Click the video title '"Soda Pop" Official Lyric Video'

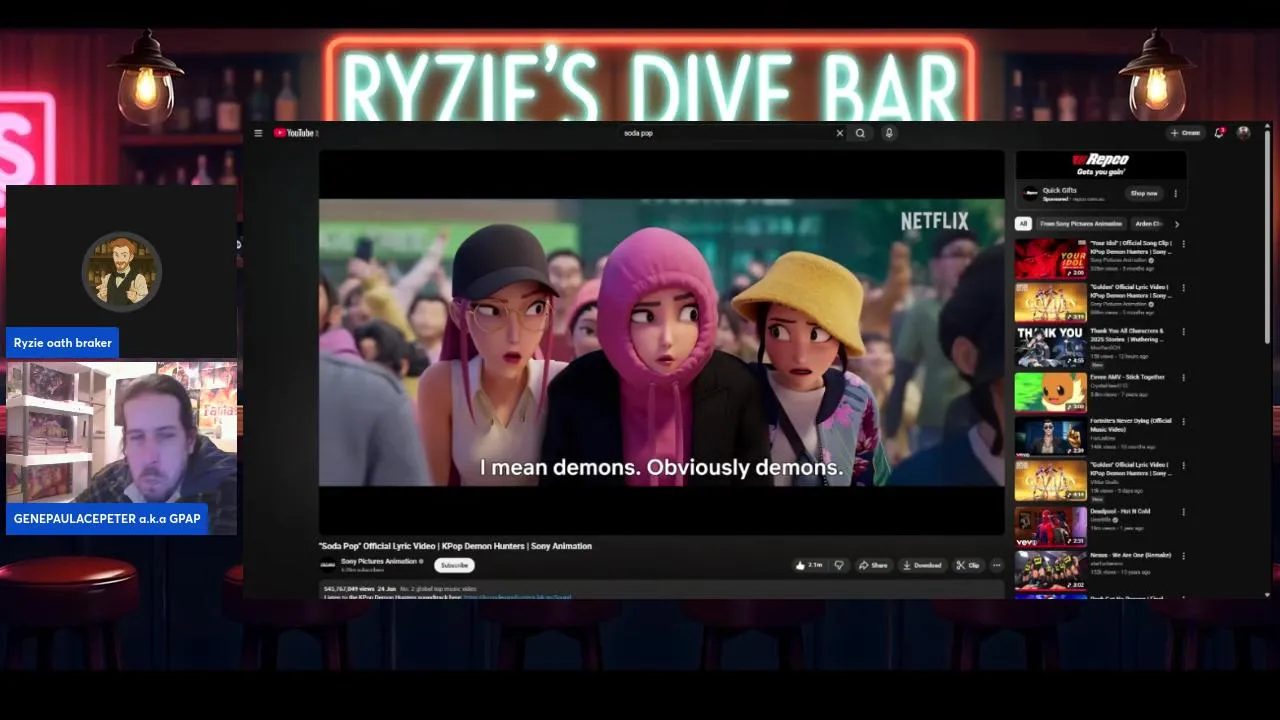click(x=455, y=546)
